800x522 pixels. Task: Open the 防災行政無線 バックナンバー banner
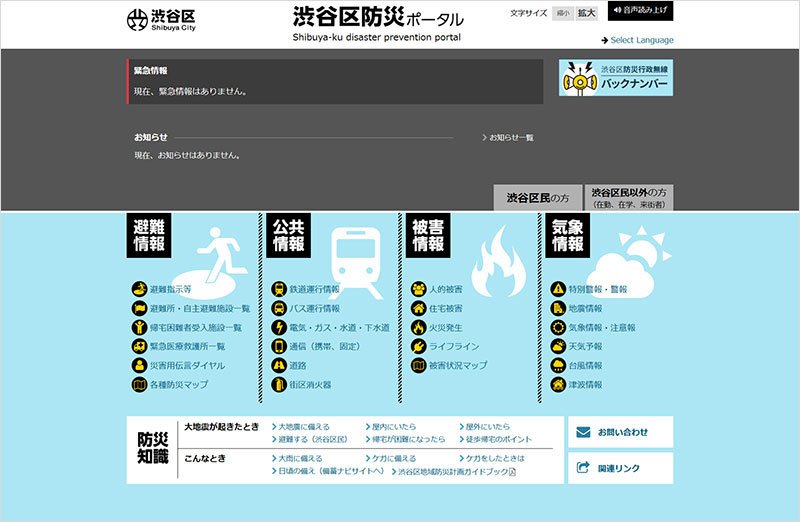pyautogui.click(x=616, y=78)
